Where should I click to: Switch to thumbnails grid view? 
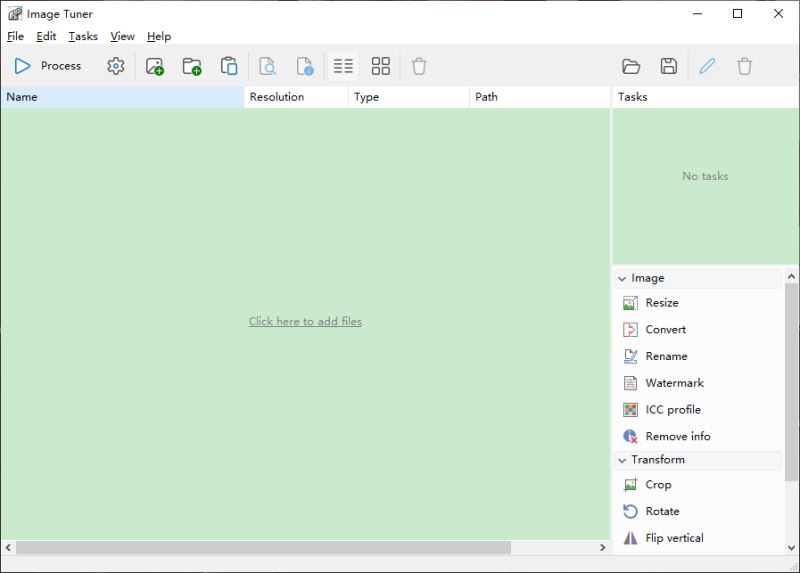[x=381, y=66]
